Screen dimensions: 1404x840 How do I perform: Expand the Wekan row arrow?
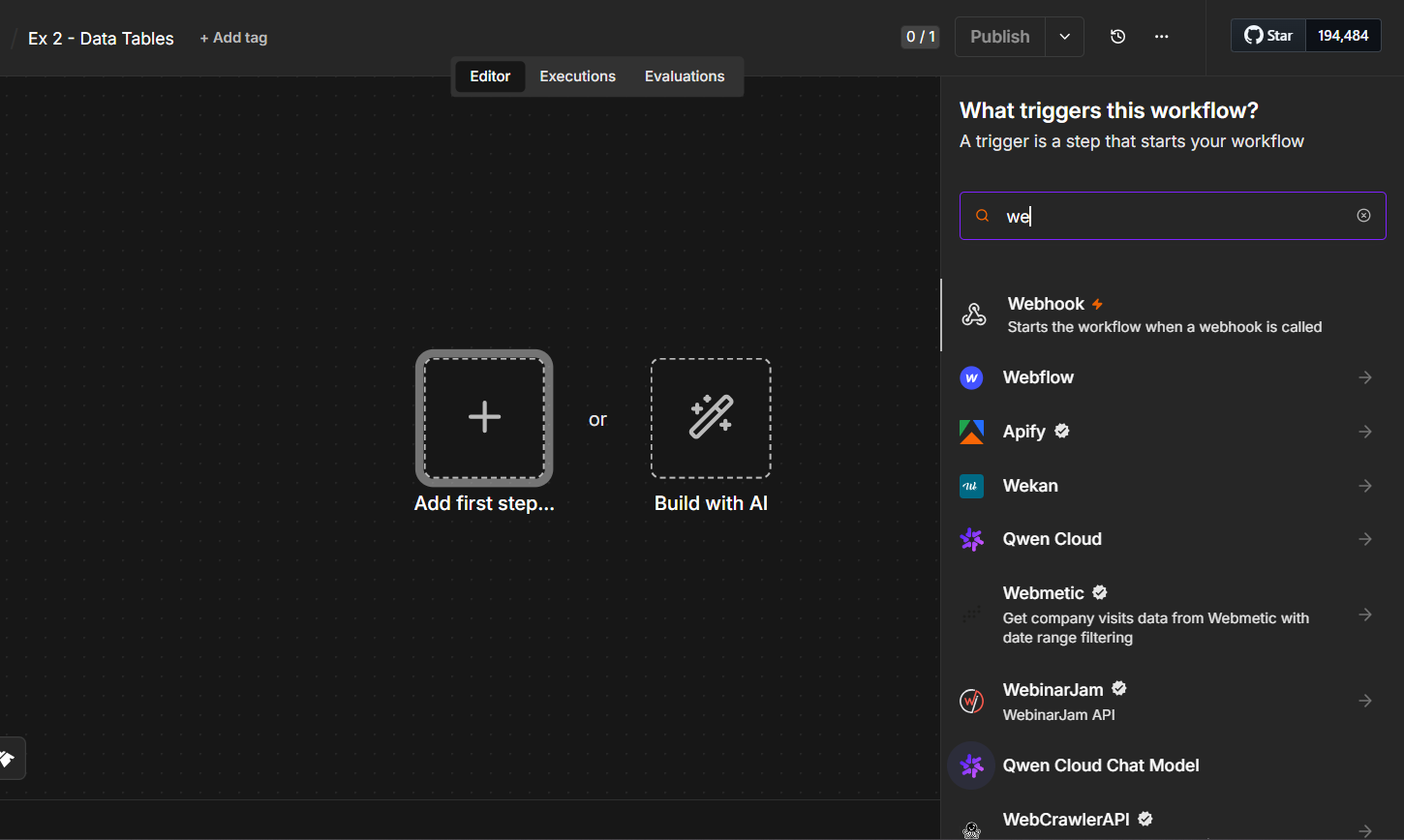tap(1365, 486)
